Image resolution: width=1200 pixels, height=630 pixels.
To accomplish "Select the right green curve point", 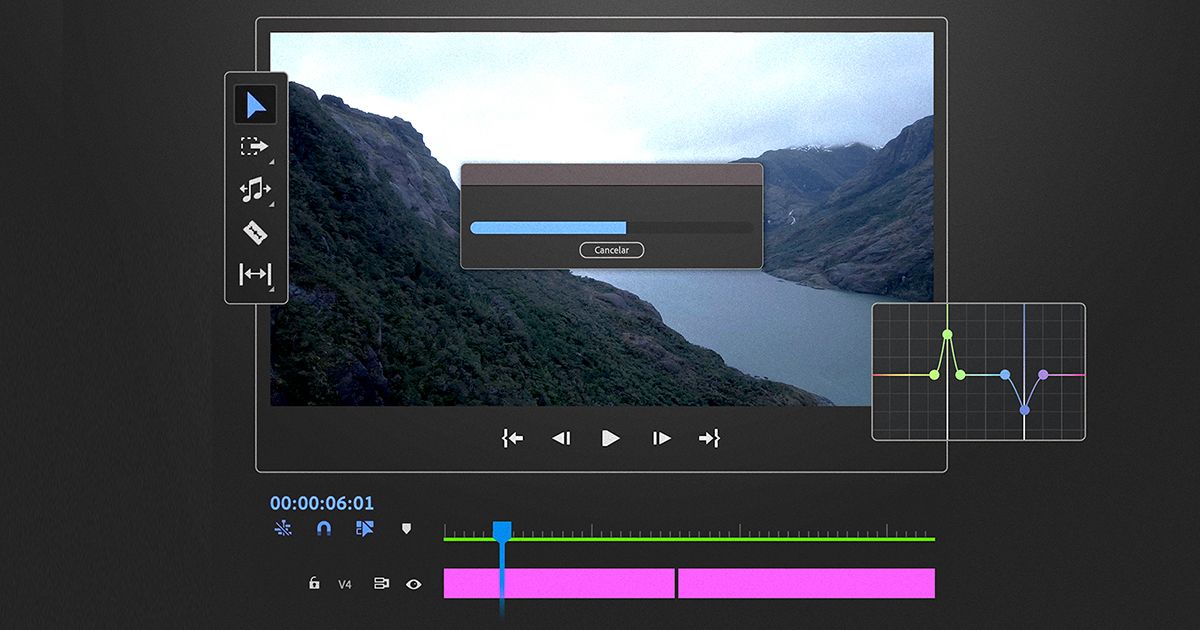I will (x=961, y=375).
